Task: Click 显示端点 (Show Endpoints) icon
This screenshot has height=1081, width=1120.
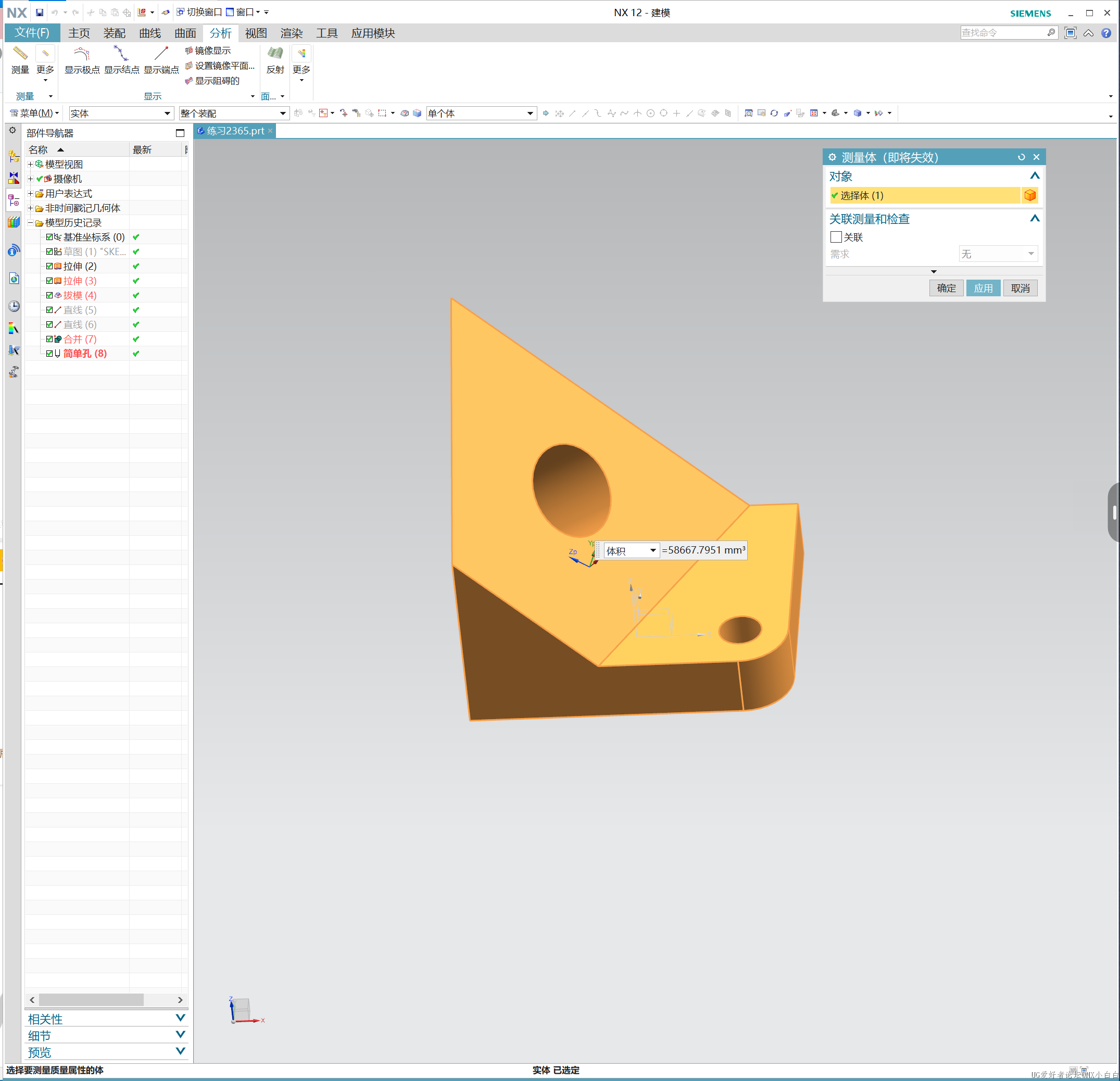Action: [x=161, y=54]
